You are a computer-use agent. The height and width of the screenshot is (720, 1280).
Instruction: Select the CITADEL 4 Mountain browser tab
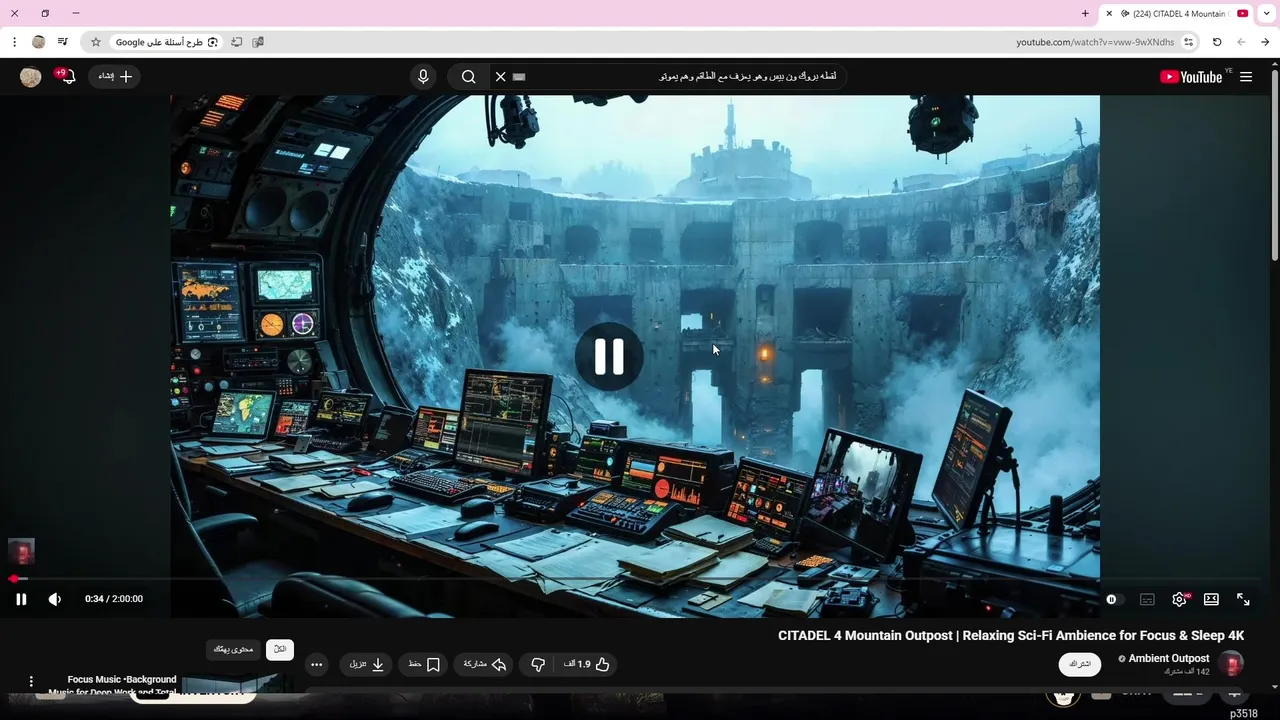pyautogui.click(x=1177, y=14)
